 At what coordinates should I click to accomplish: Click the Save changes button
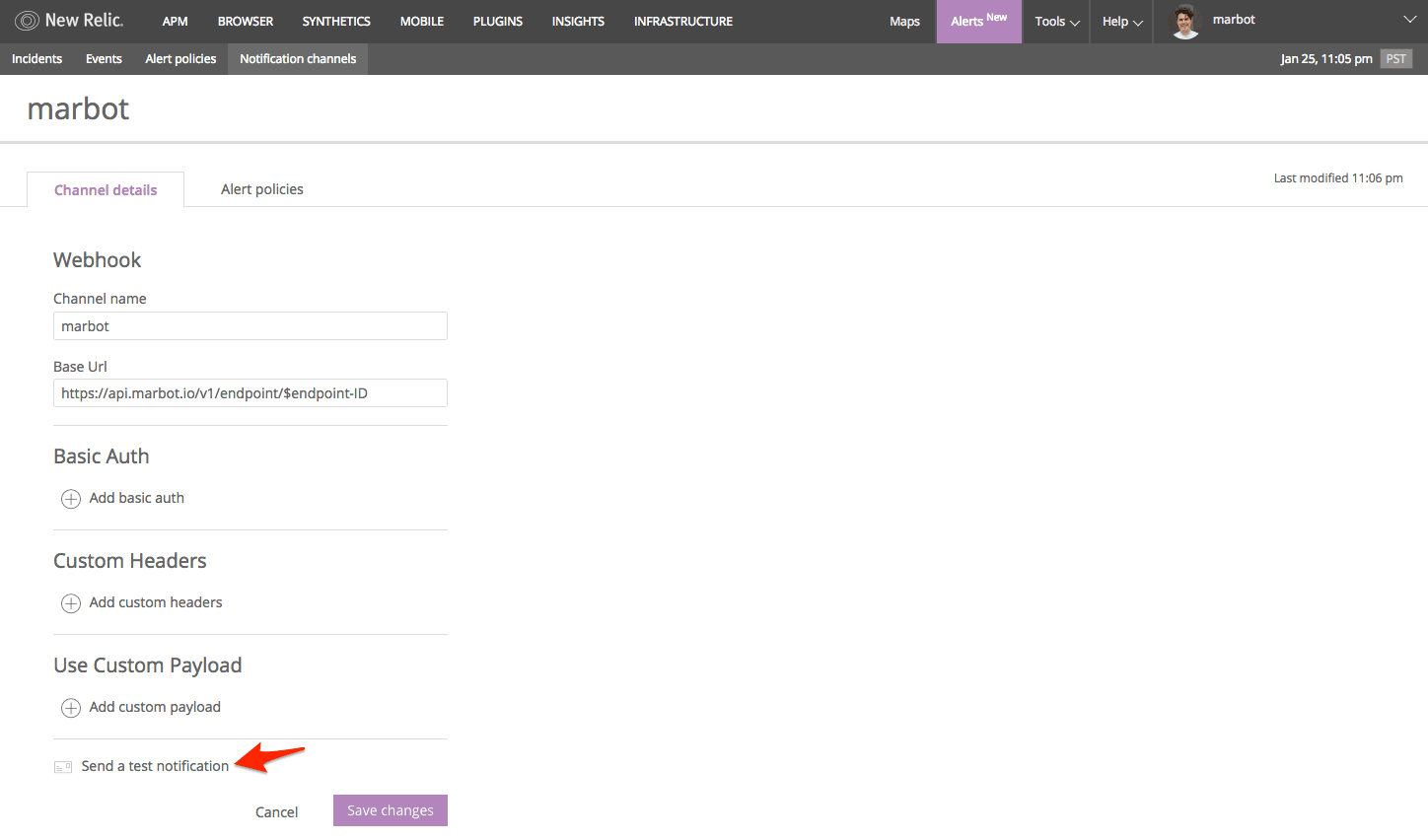(x=391, y=810)
